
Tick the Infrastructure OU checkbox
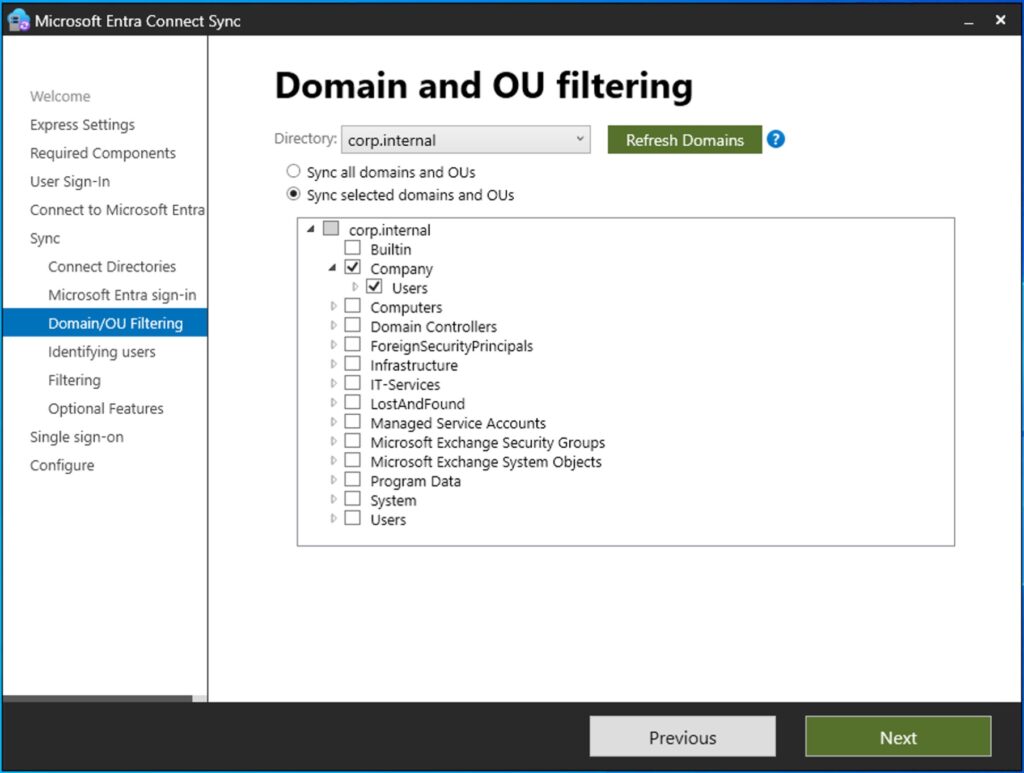(352, 365)
